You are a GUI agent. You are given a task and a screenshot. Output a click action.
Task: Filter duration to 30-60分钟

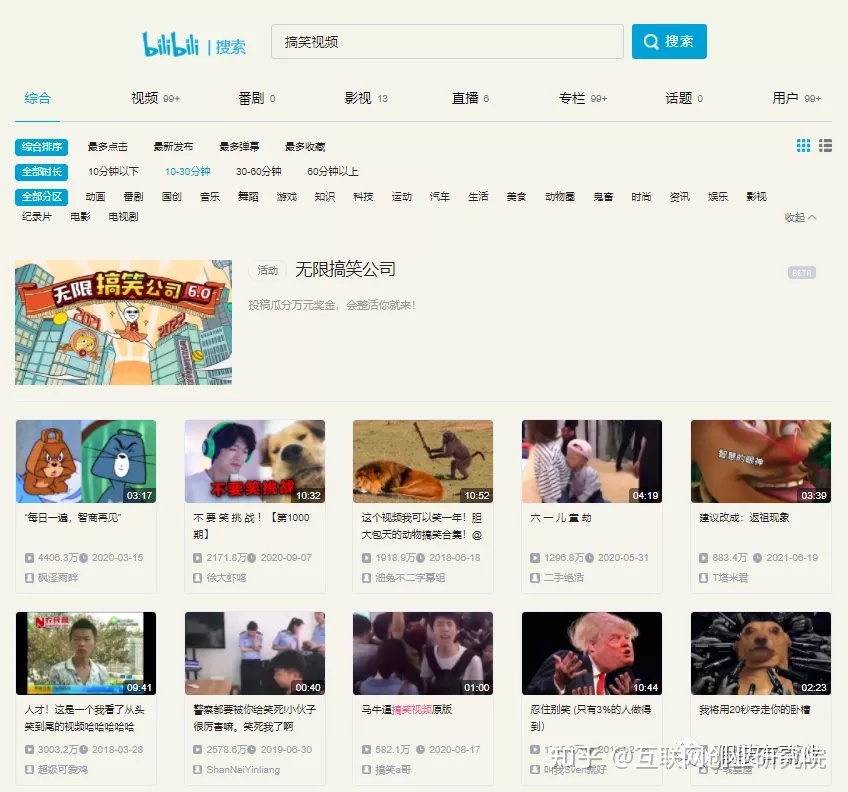[258, 172]
